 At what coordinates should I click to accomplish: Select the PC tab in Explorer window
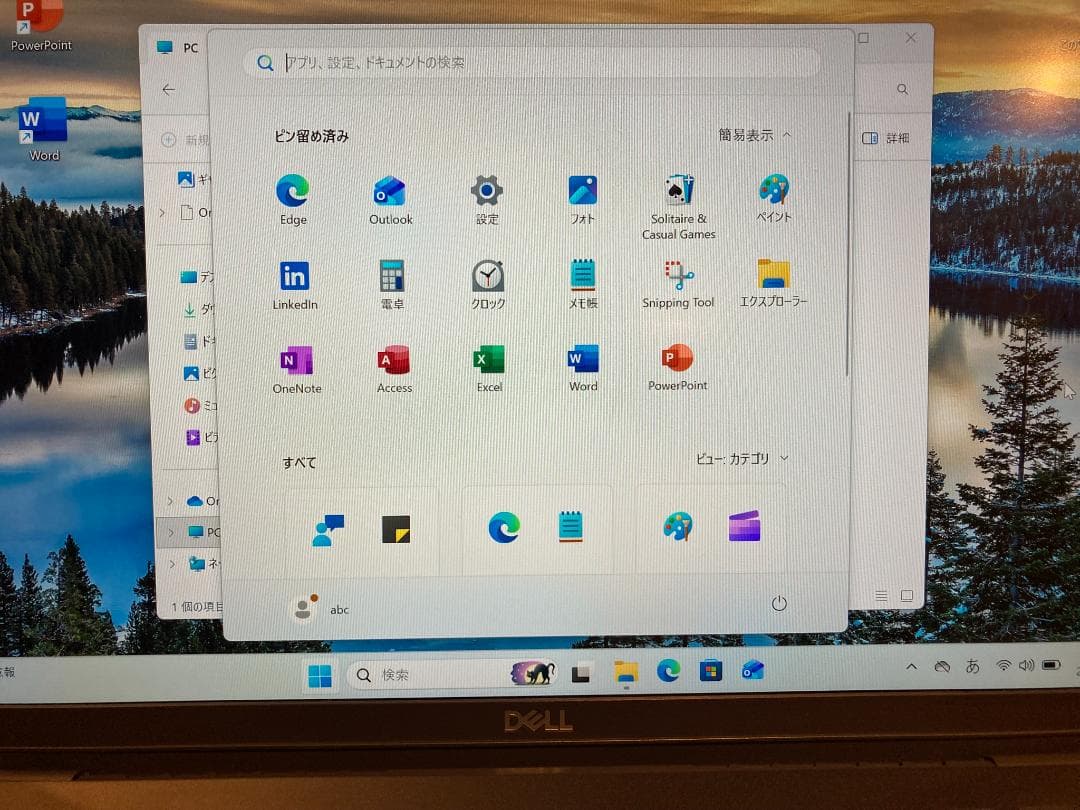click(x=178, y=48)
